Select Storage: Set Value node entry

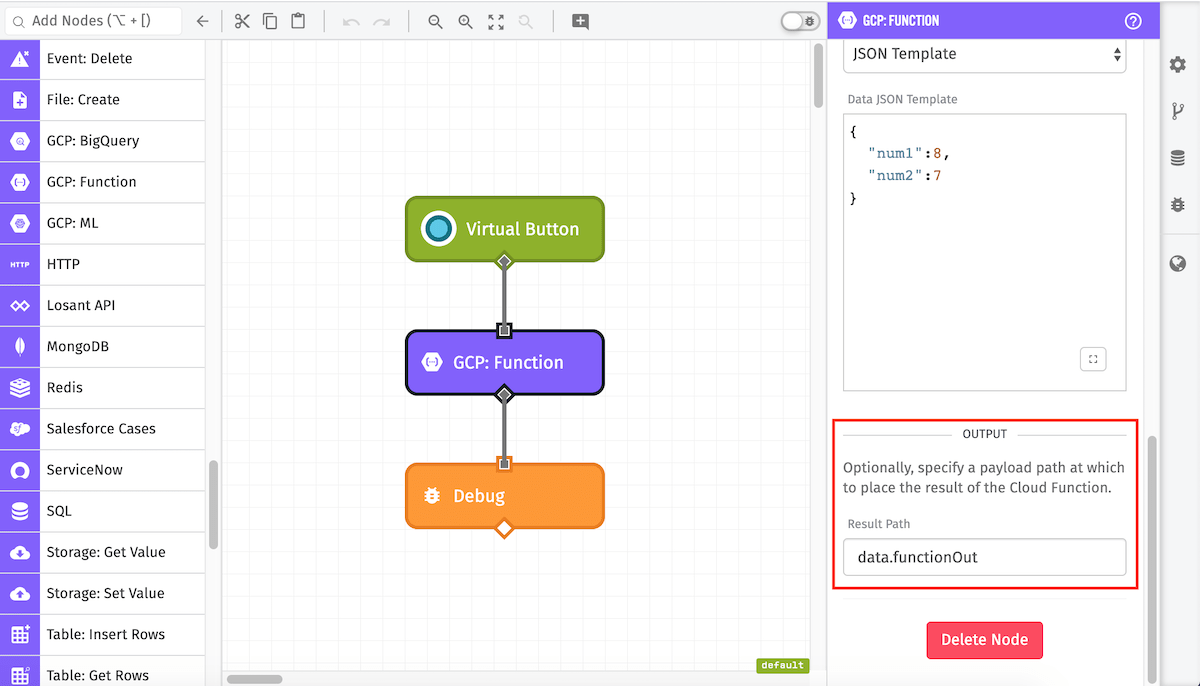pyautogui.click(x=102, y=593)
